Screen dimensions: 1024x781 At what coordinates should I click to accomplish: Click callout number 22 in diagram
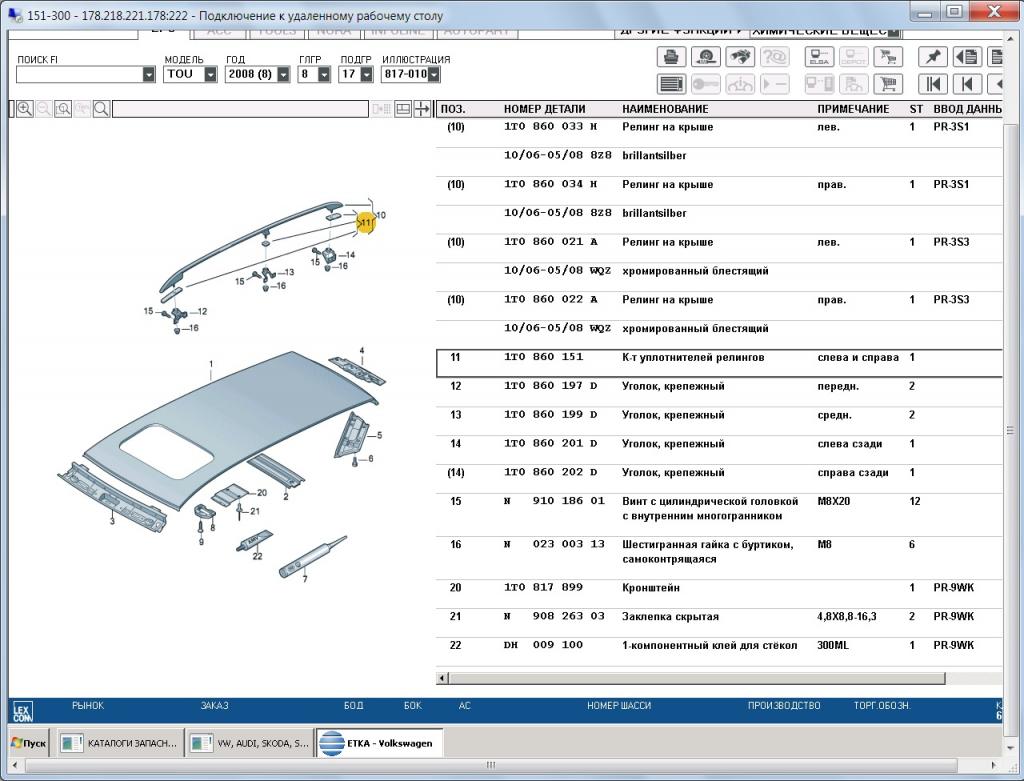pyautogui.click(x=257, y=556)
